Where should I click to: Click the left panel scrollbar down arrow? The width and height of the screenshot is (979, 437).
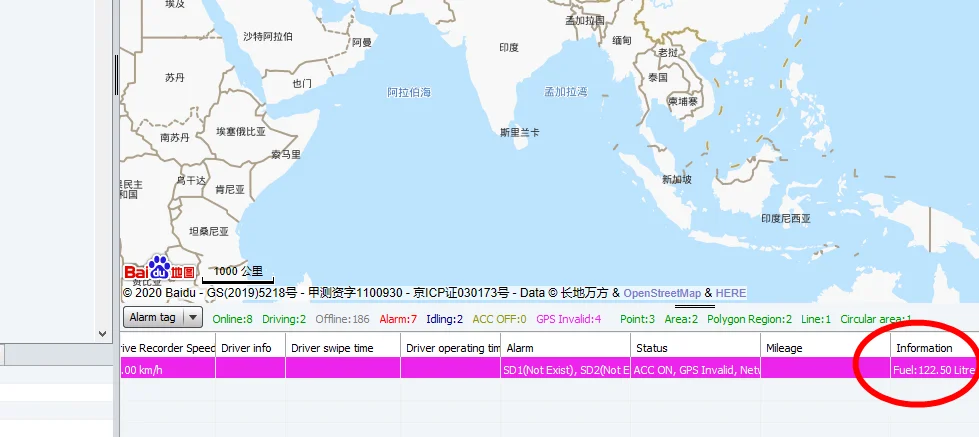point(103,334)
